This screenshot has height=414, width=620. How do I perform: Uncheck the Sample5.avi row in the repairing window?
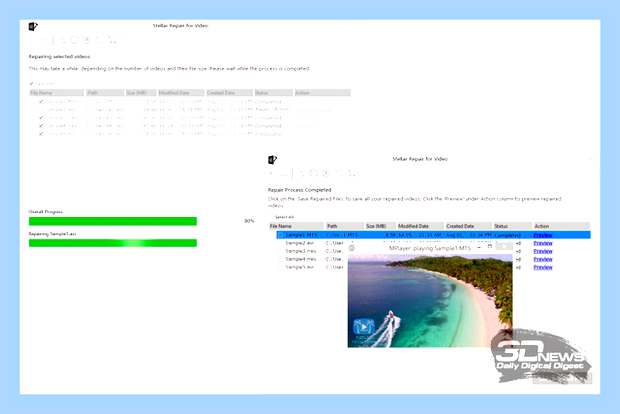point(41,134)
